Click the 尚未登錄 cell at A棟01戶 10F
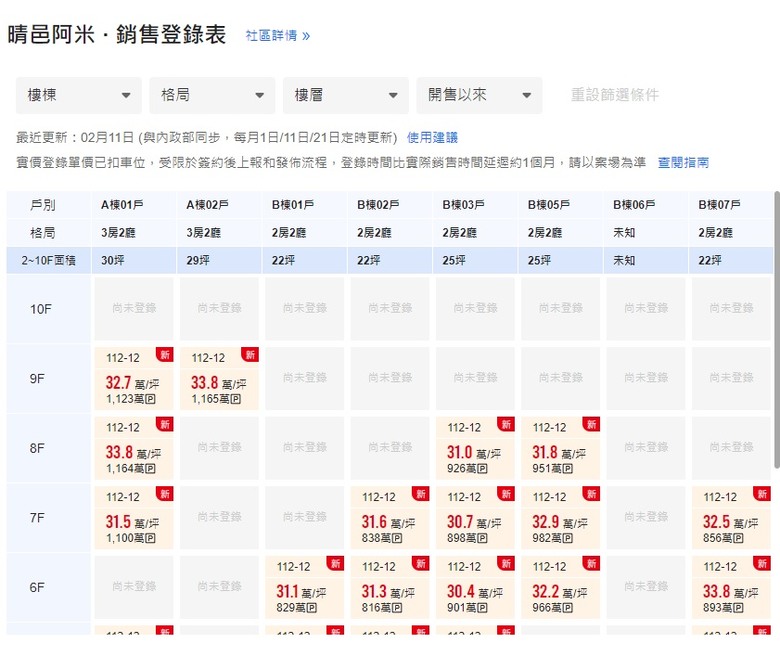This screenshot has width=780, height=656. (134, 309)
